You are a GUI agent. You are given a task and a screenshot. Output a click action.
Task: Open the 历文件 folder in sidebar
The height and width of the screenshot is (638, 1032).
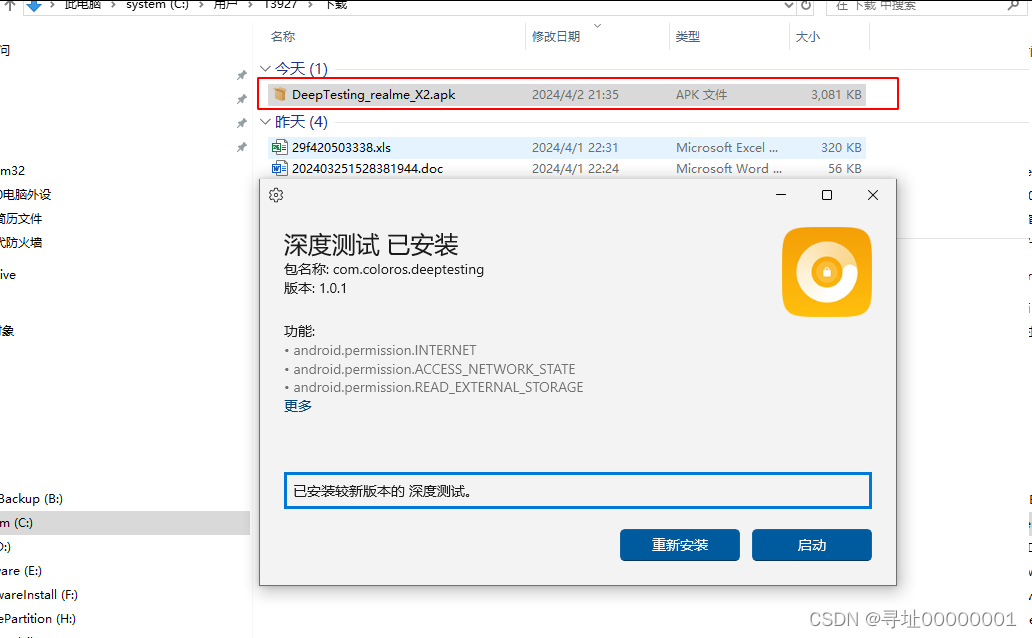[21, 219]
